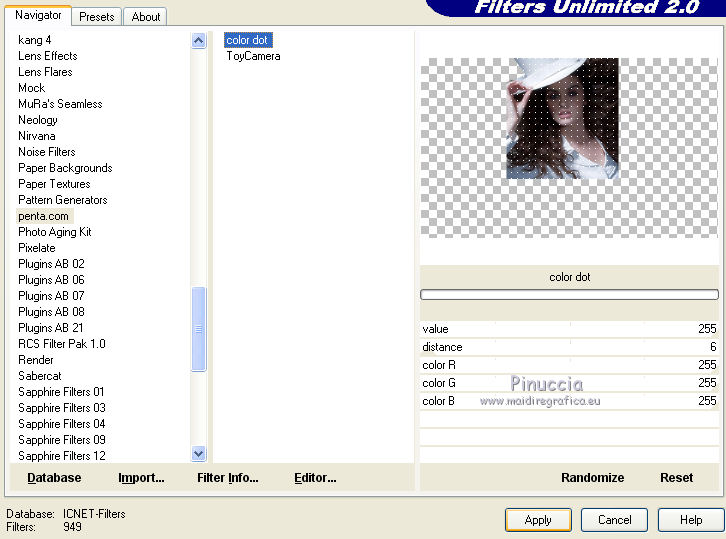The height and width of the screenshot is (539, 726).
Task: Select Plugins AB 21 category
Action: 51,328
